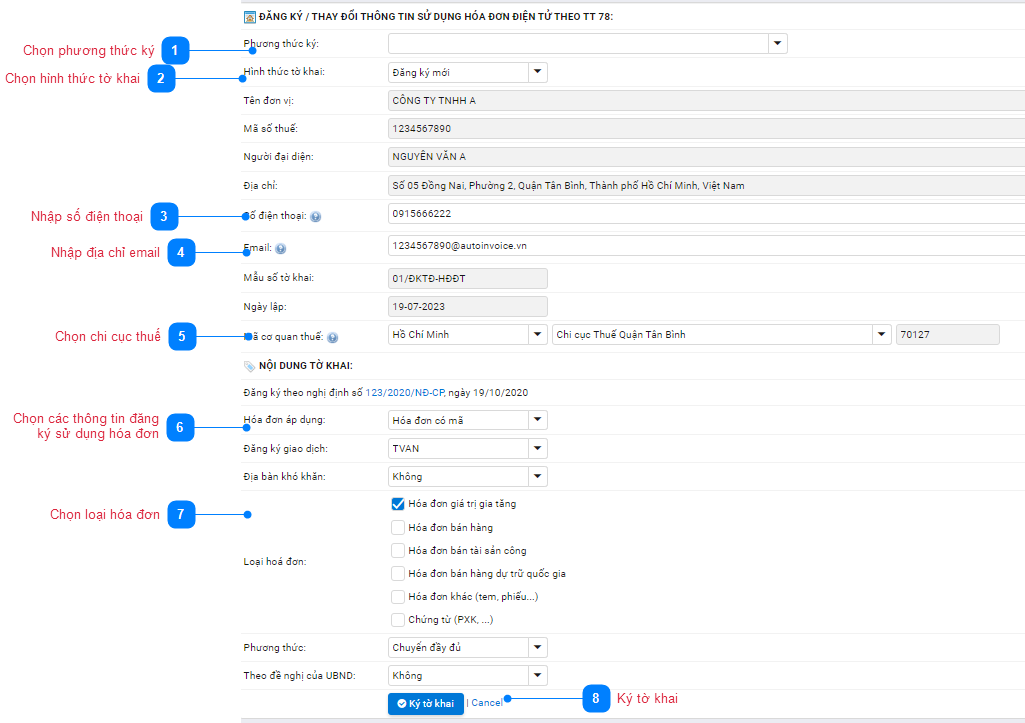Uncheck Hóa đơn giá trị gia tăng checkbox
The image size is (1025, 723).
click(397, 504)
